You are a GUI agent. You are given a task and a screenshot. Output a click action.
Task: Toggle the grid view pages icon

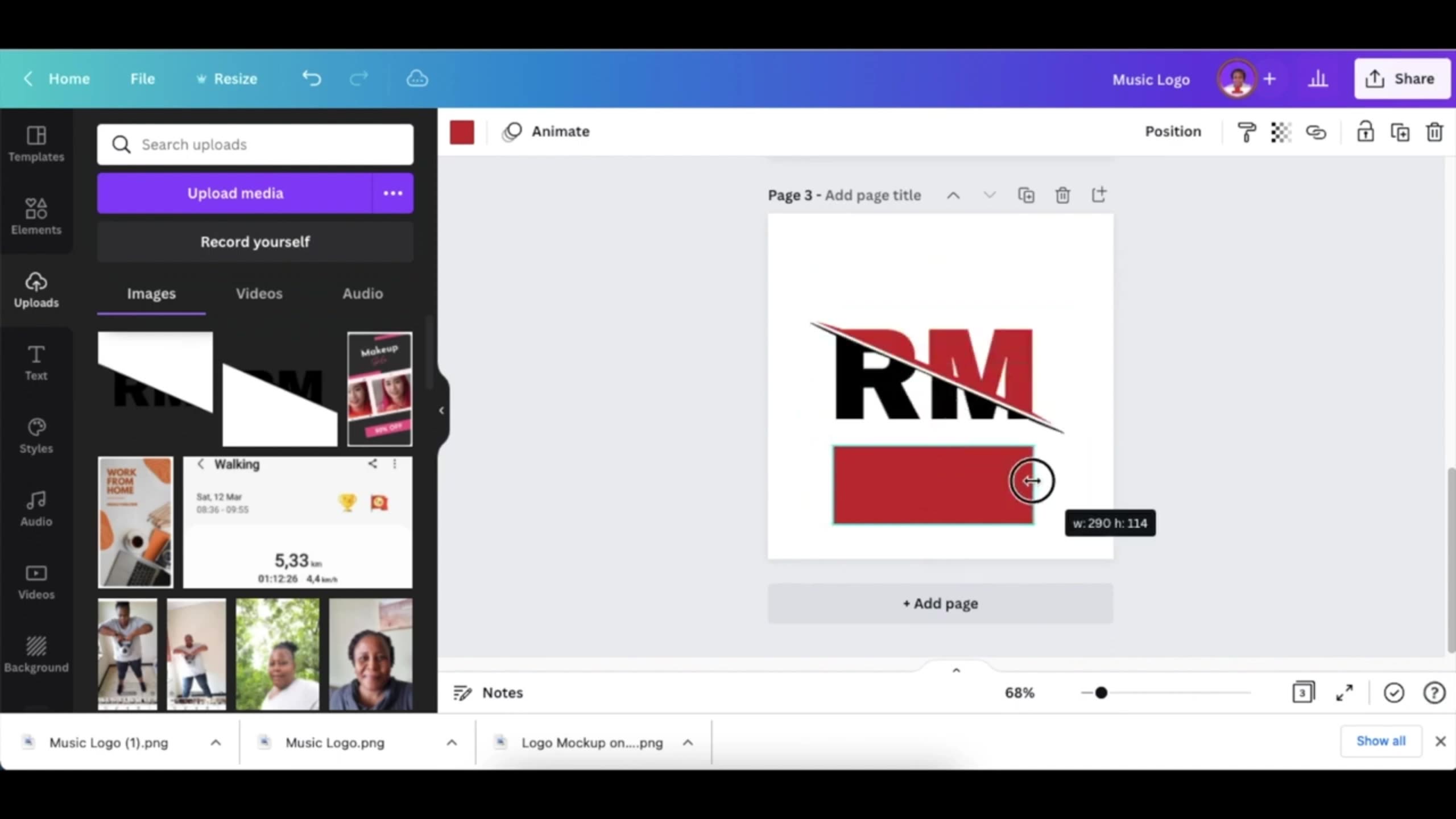pyautogui.click(x=1303, y=693)
